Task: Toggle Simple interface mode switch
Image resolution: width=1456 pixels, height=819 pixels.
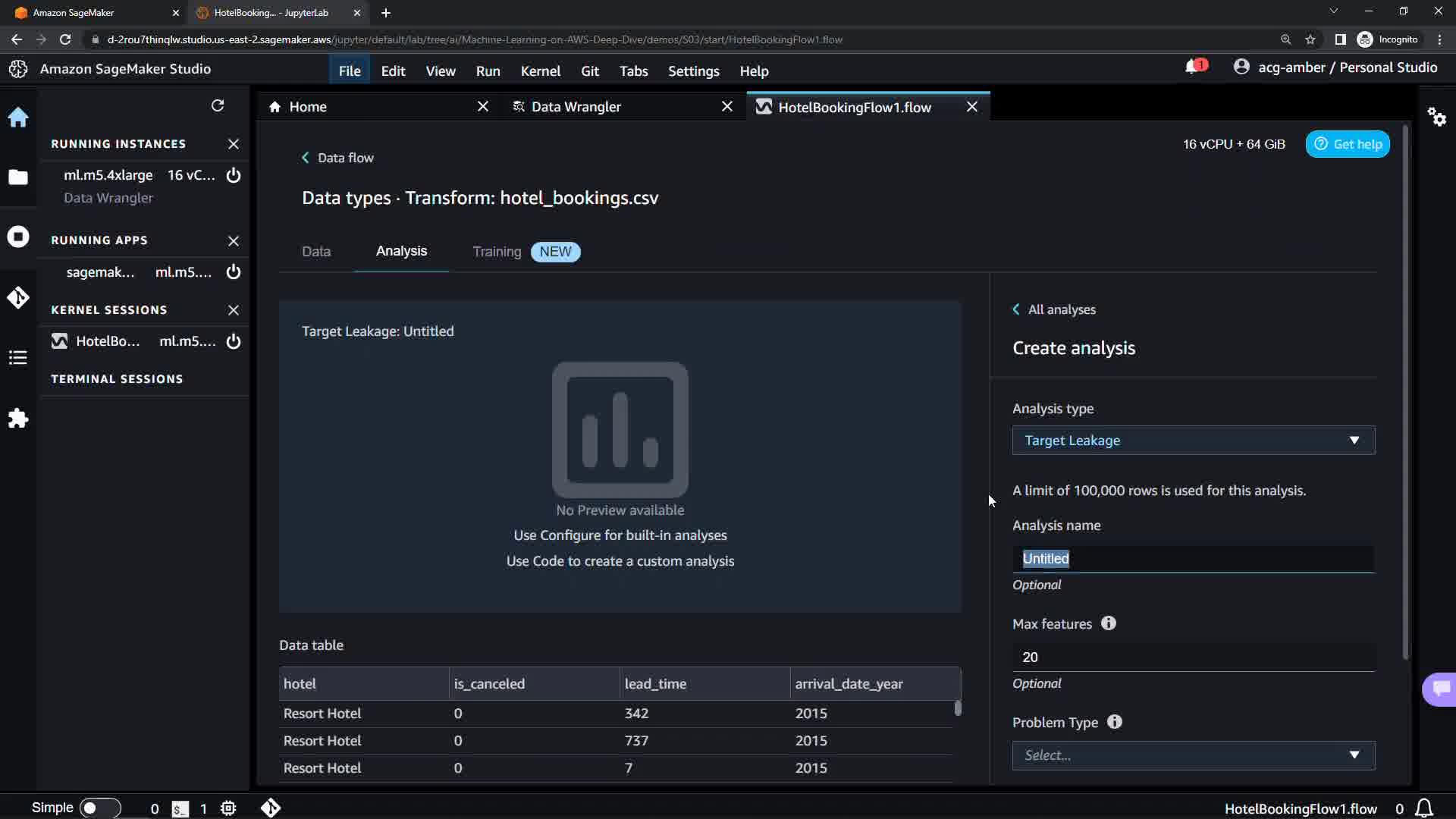Action: tap(99, 808)
